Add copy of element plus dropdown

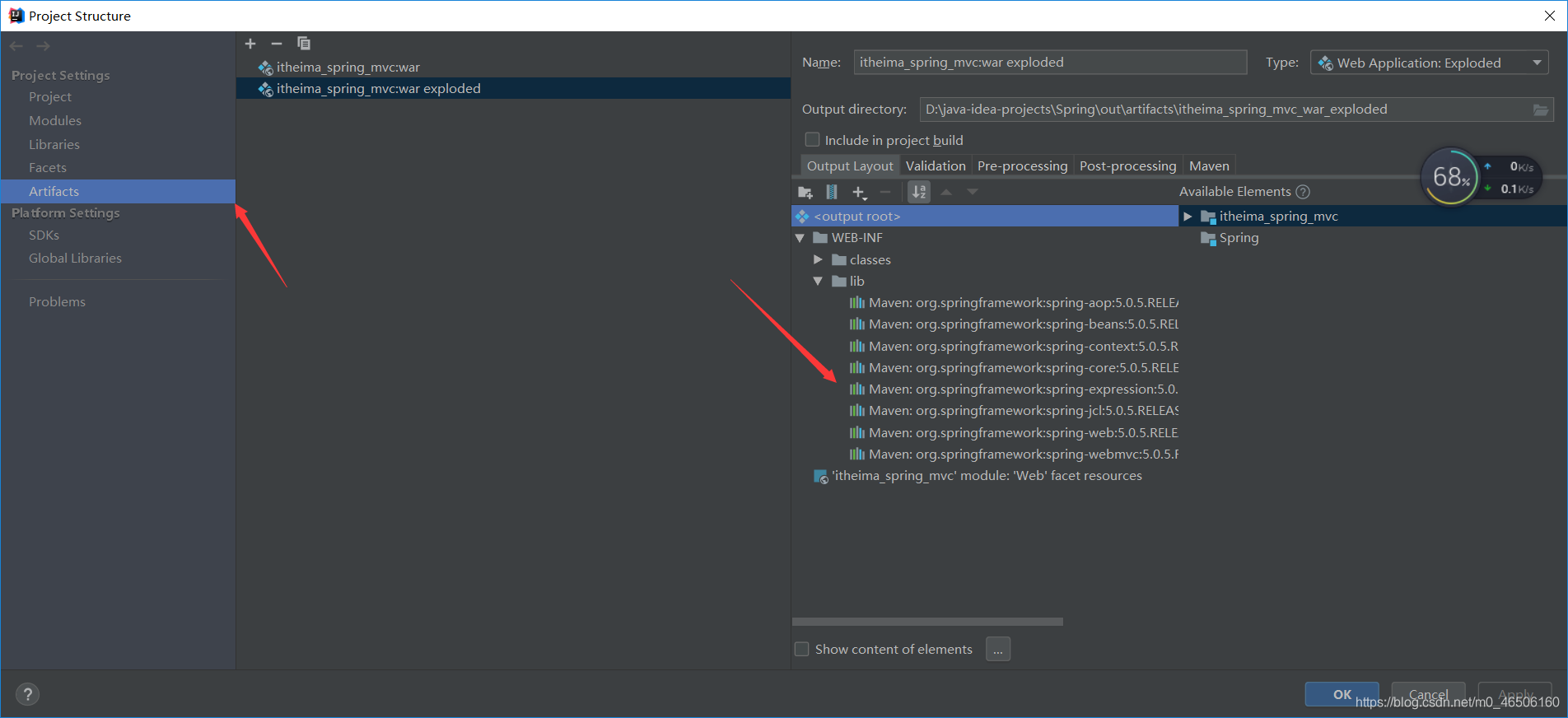point(860,192)
